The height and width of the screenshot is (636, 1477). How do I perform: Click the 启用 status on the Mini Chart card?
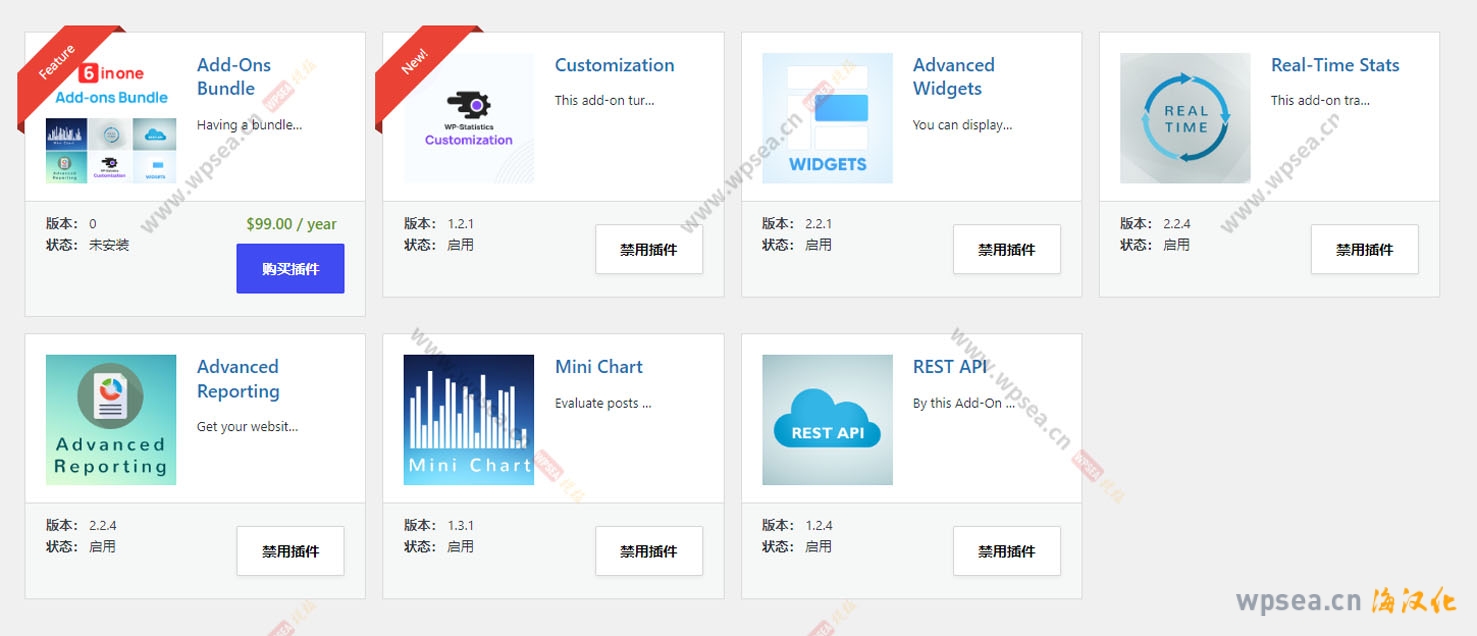460,547
